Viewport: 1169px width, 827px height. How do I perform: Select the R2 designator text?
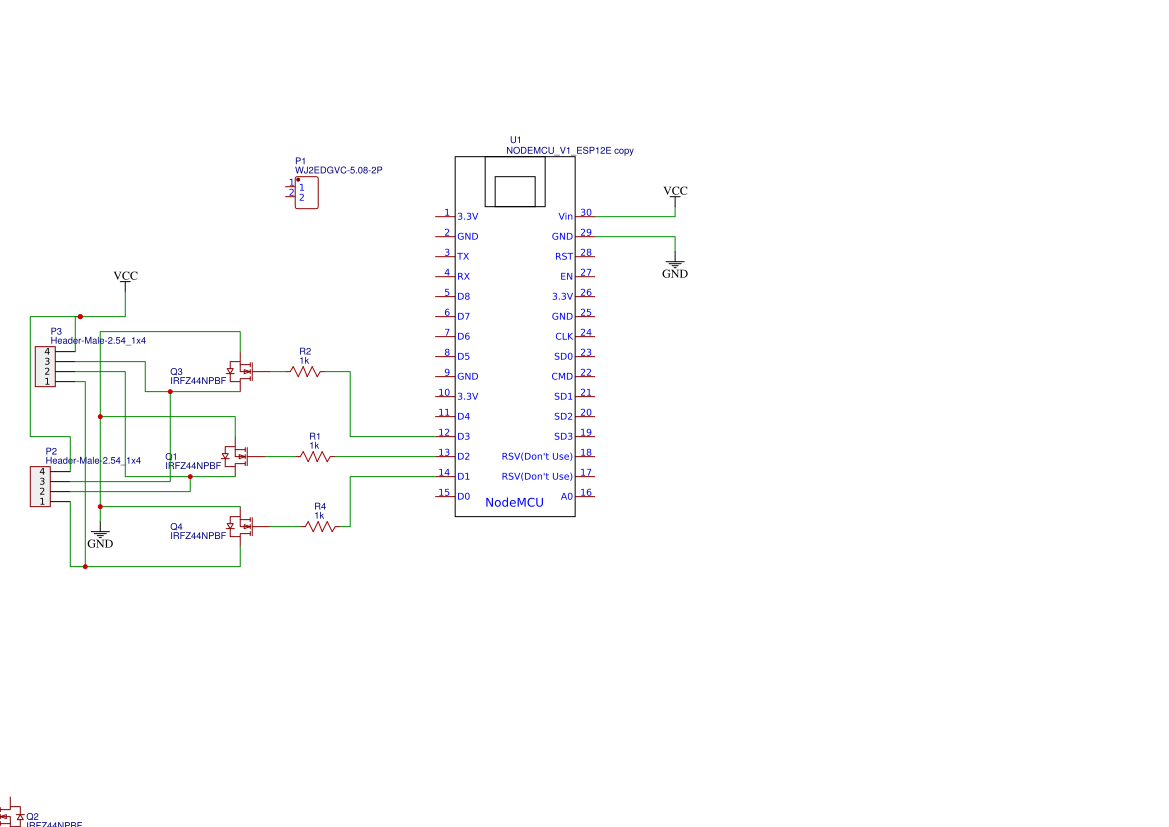pos(305,351)
